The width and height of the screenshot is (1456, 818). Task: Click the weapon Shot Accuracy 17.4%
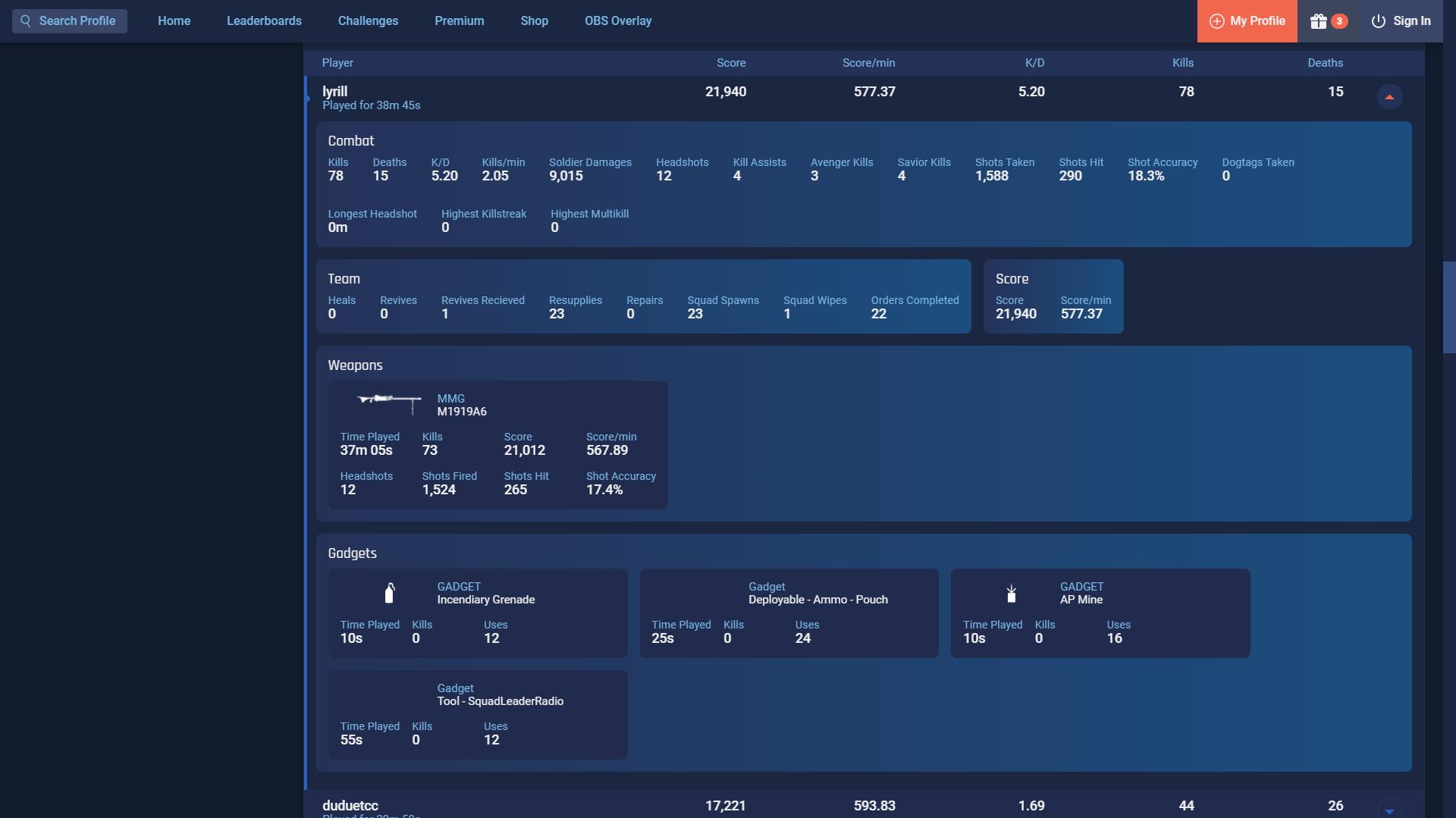click(x=604, y=490)
